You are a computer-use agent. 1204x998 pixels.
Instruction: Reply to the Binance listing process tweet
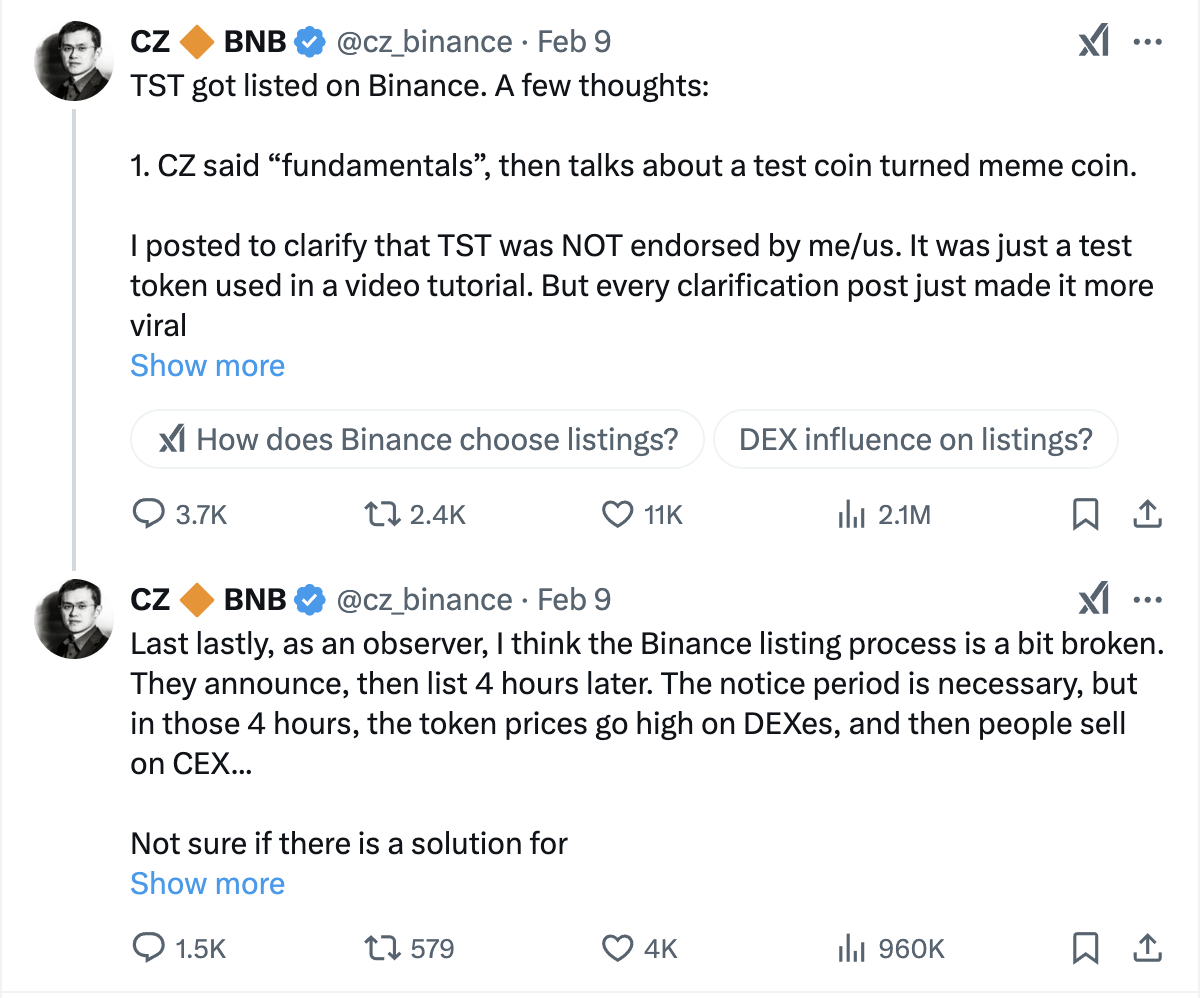coord(149,947)
